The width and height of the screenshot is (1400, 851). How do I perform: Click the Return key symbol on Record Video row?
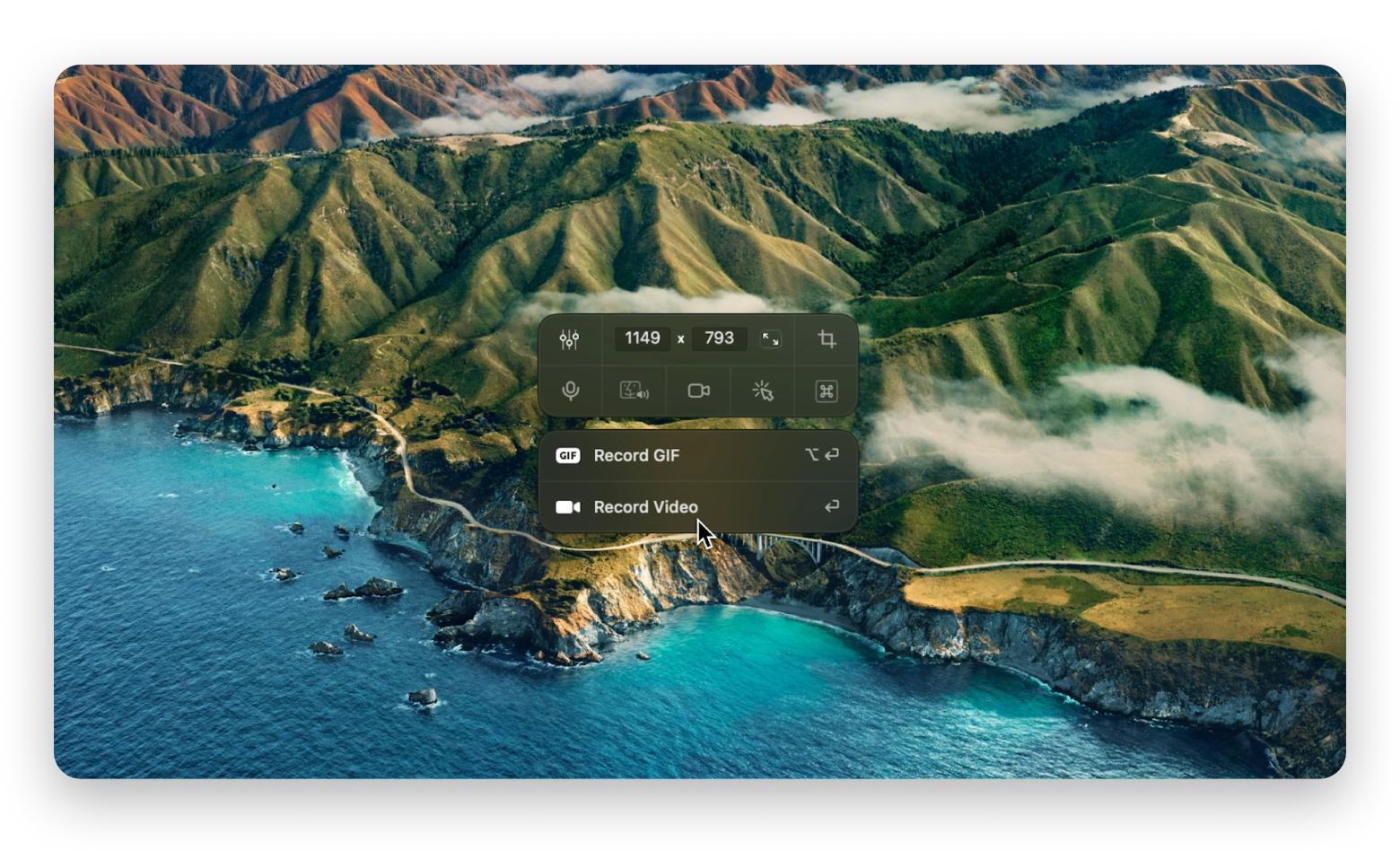[x=832, y=507]
